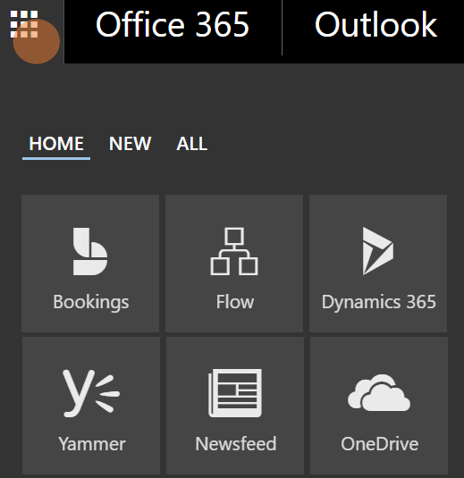Image resolution: width=464 pixels, height=478 pixels.
Task: Open the Bookings app tile
Action: coord(90,263)
